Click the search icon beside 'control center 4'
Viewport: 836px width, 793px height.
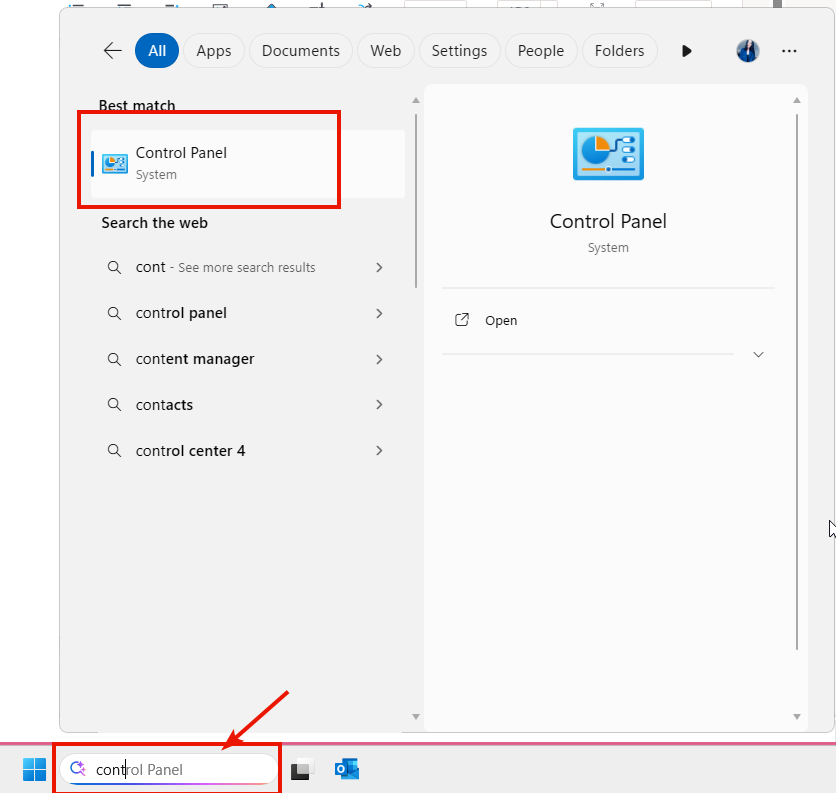(114, 451)
